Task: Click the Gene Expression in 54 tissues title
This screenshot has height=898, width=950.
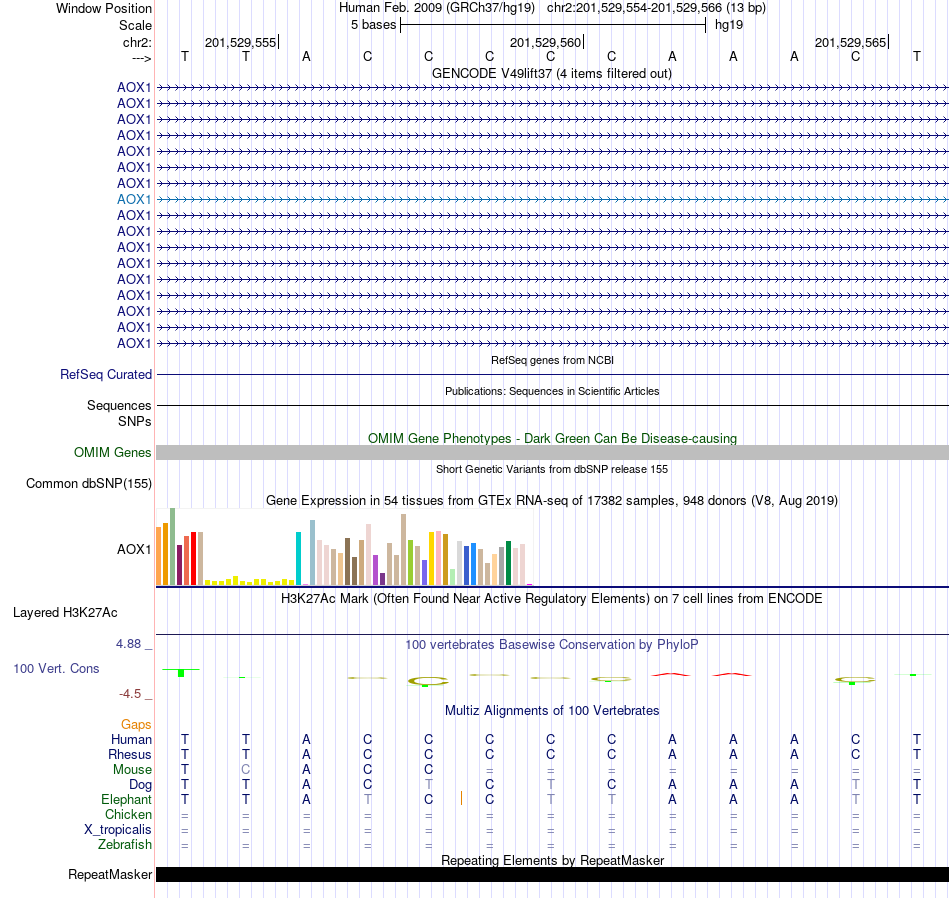Action: pos(552,501)
